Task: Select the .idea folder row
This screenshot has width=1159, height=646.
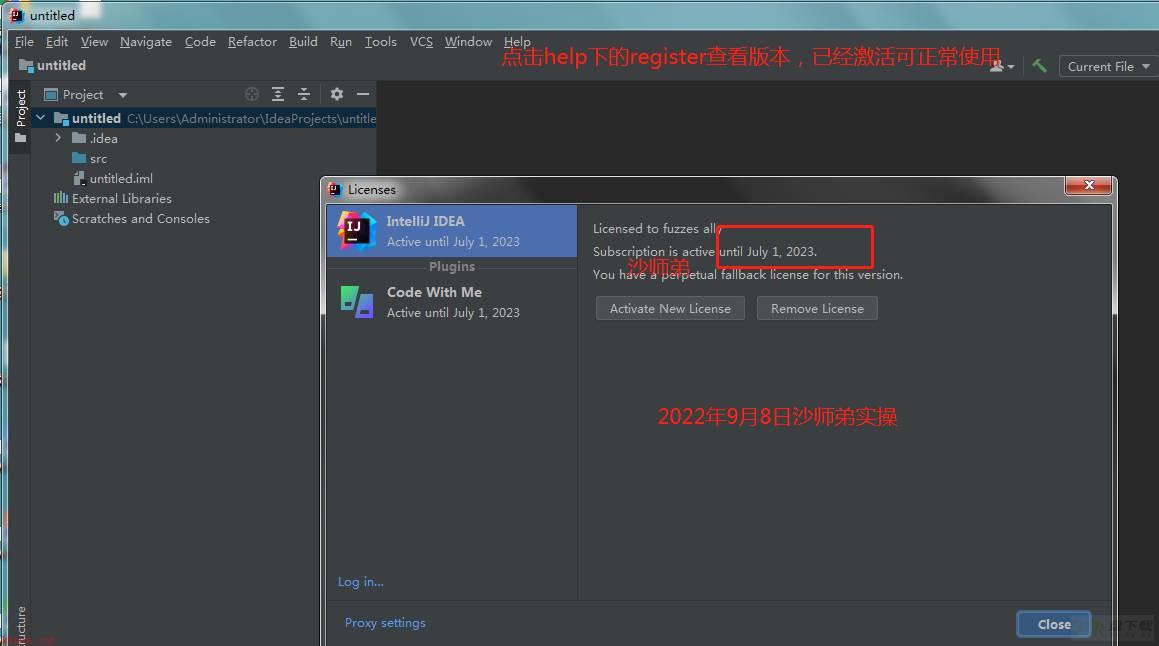Action: click(x=203, y=138)
